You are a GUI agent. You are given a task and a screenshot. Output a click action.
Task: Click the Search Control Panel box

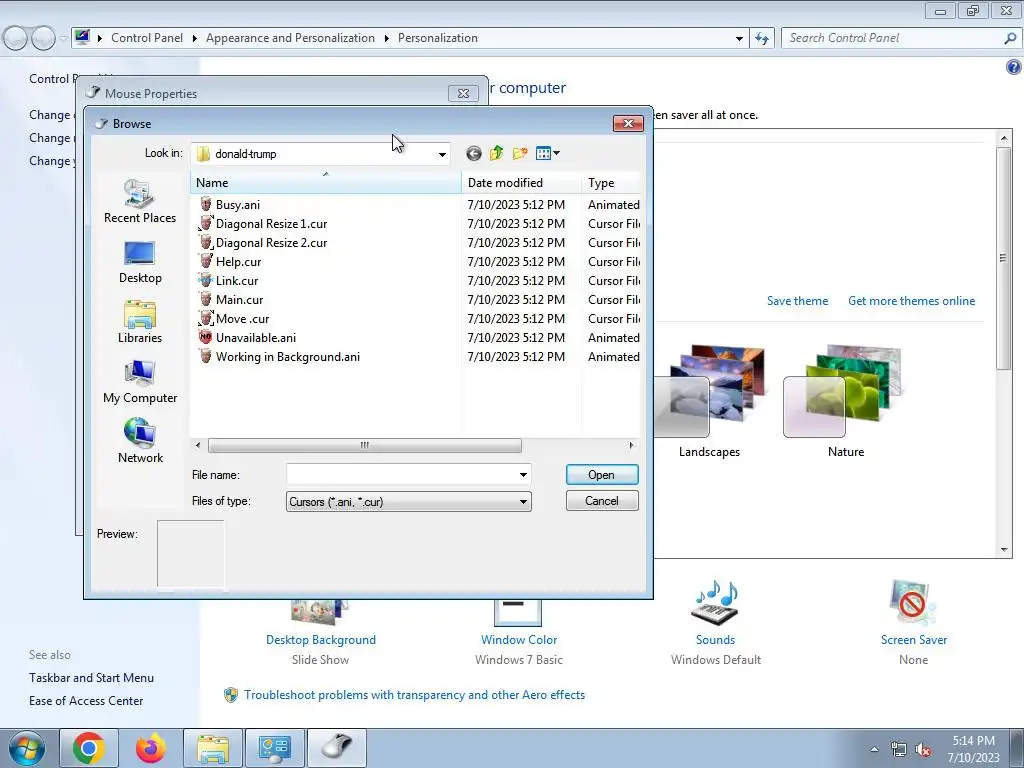[892, 38]
